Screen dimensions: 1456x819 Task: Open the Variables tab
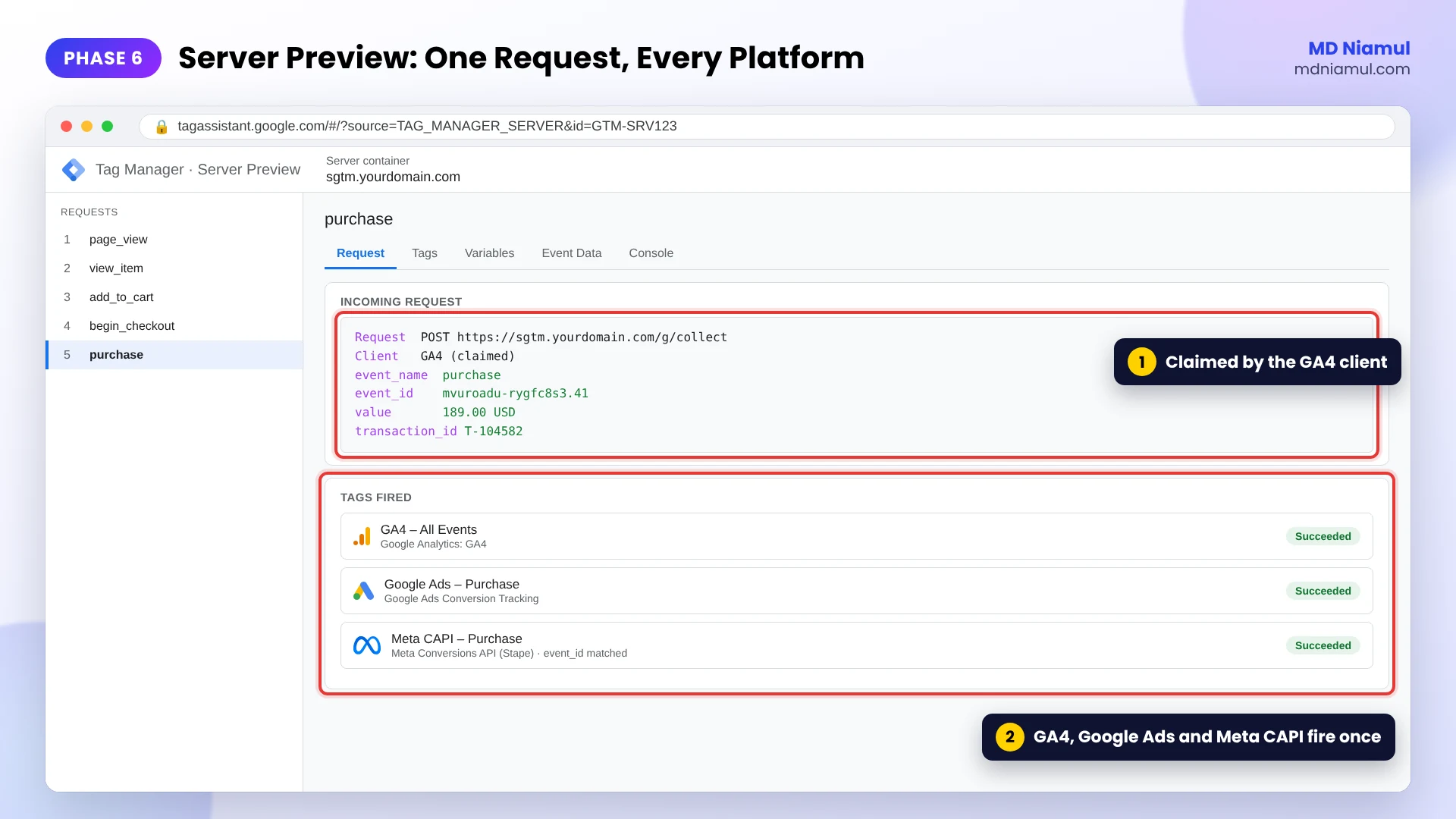[x=489, y=253]
